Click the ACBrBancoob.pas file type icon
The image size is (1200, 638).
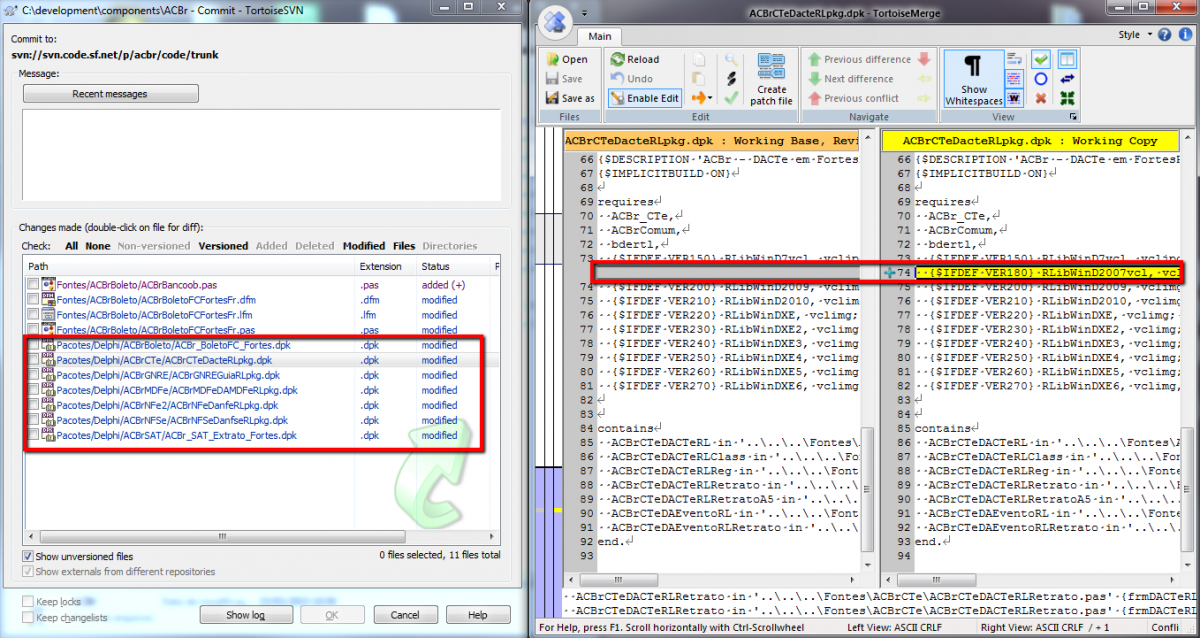pyautogui.click(x=48, y=285)
